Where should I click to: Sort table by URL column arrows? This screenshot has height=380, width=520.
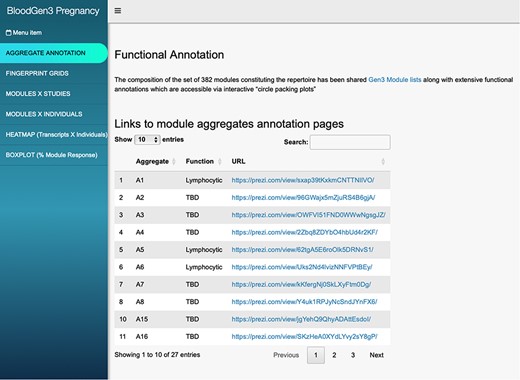pyautogui.click(x=383, y=162)
